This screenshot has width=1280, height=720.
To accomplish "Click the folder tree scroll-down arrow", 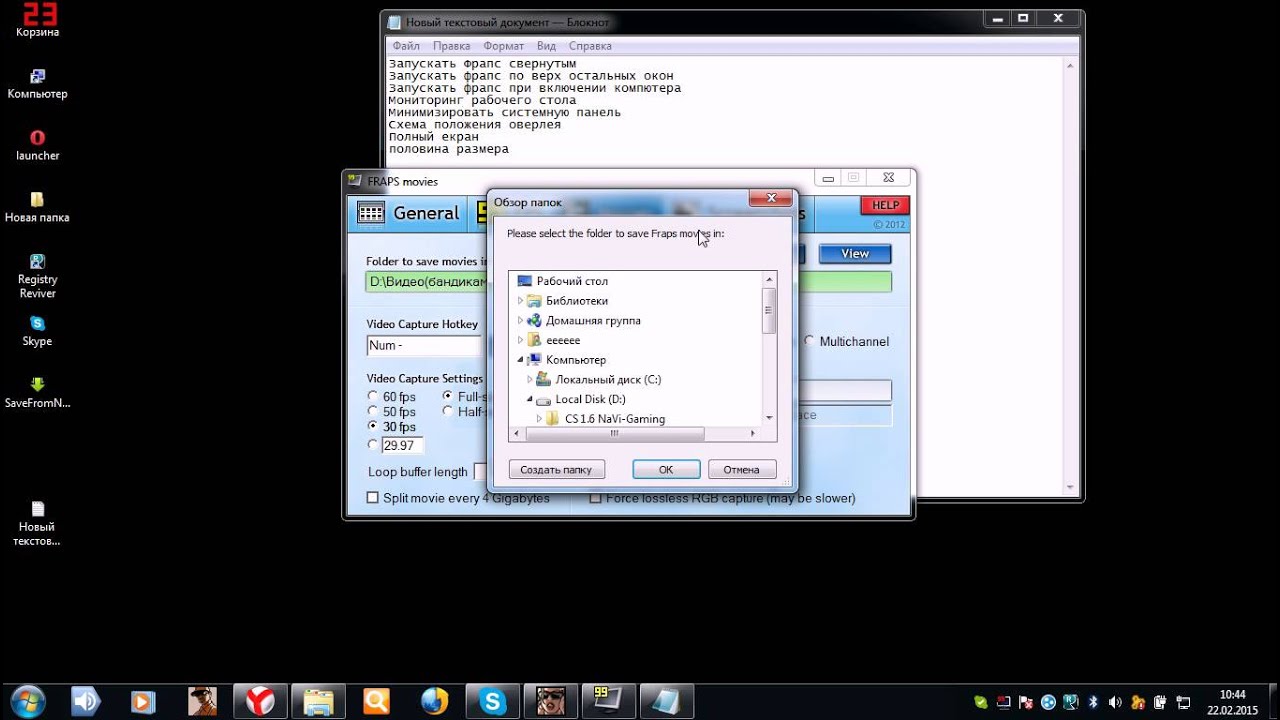I will 769,417.
